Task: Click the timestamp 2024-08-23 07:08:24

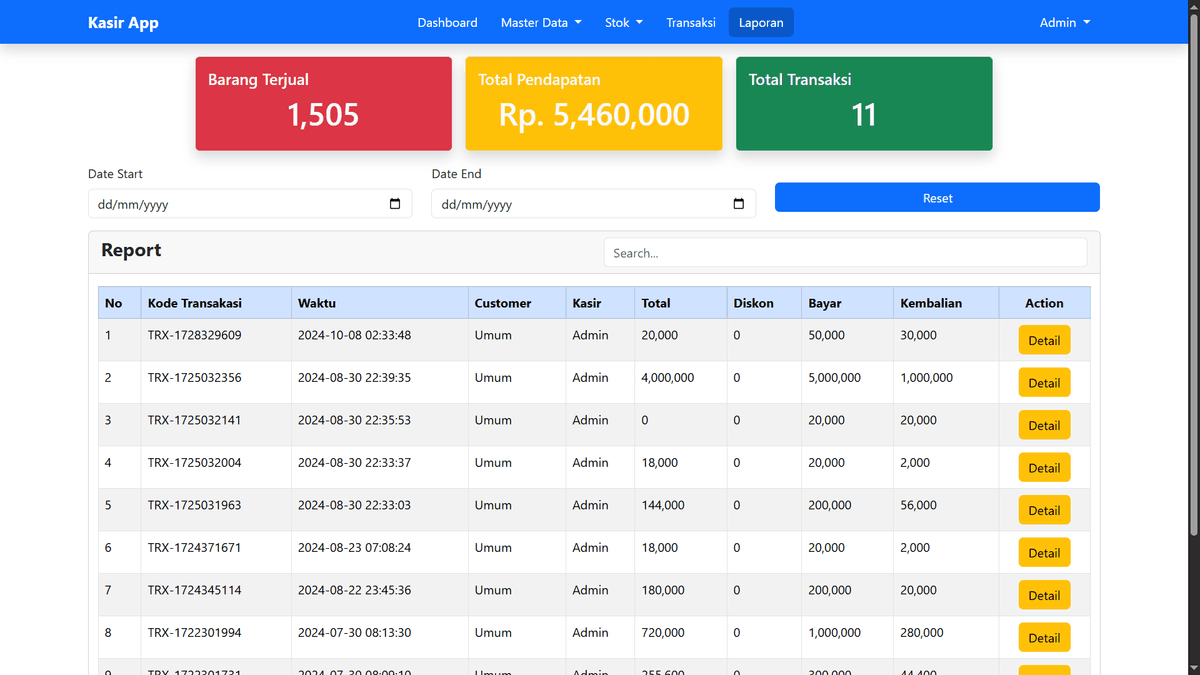Action: [354, 548]
